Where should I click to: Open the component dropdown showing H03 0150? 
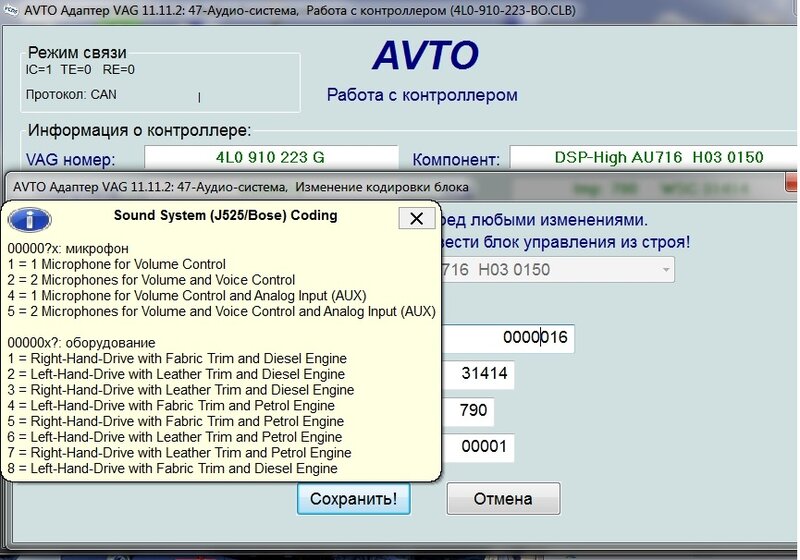(x=666, y=269)
